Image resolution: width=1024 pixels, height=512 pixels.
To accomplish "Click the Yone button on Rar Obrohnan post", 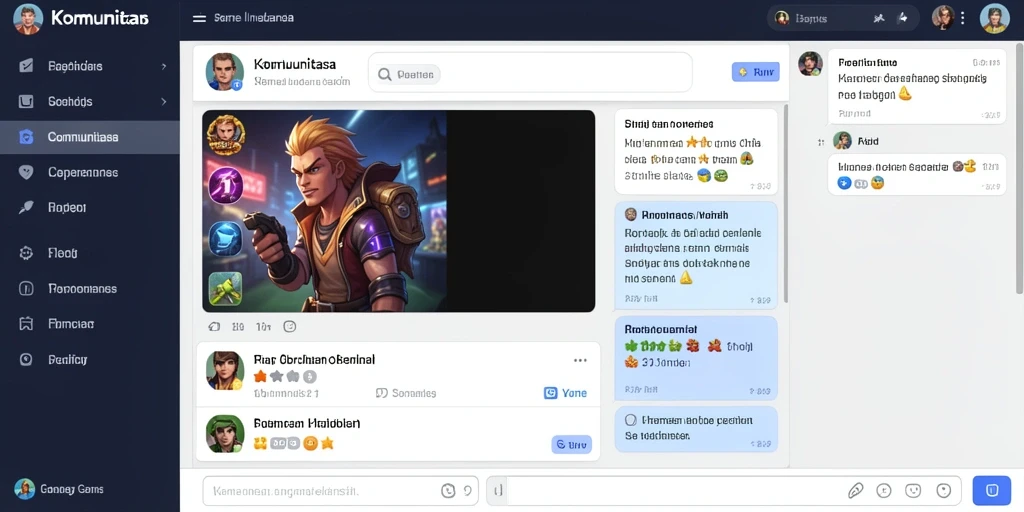I will point(566,392).
